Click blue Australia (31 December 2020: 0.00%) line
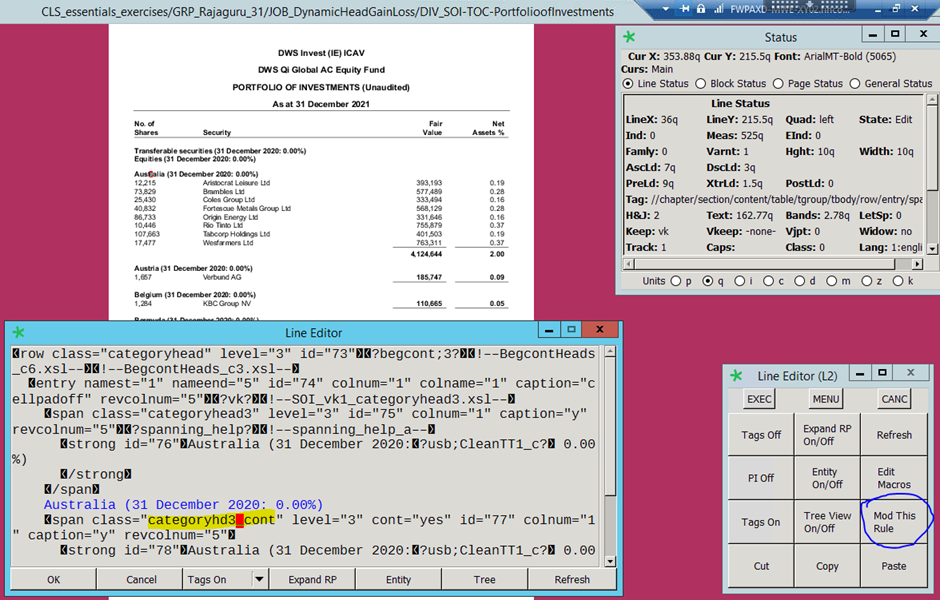The image size is (940, 600). click(183, 505)
